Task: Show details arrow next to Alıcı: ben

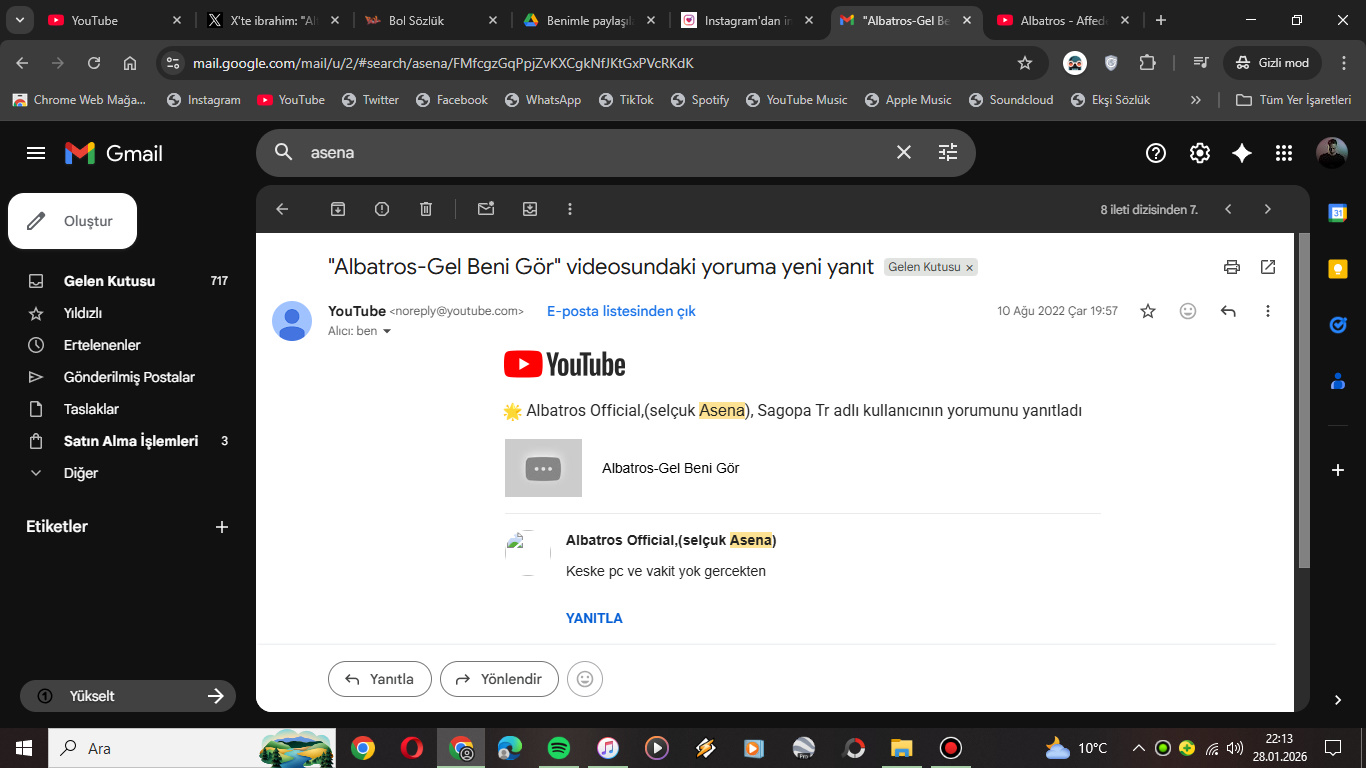Action: pos(387,331)
